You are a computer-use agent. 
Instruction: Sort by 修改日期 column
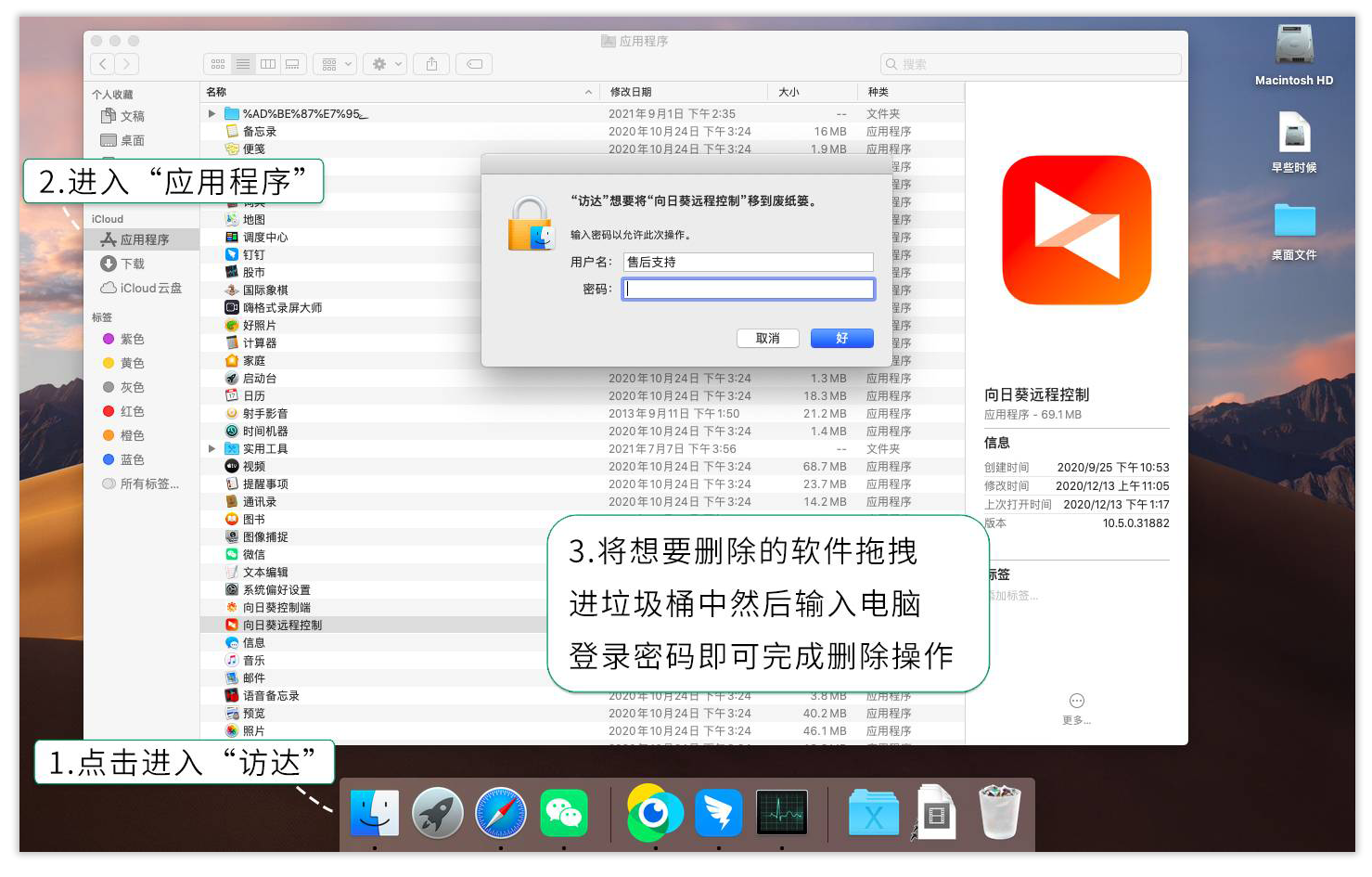(683, 92)
